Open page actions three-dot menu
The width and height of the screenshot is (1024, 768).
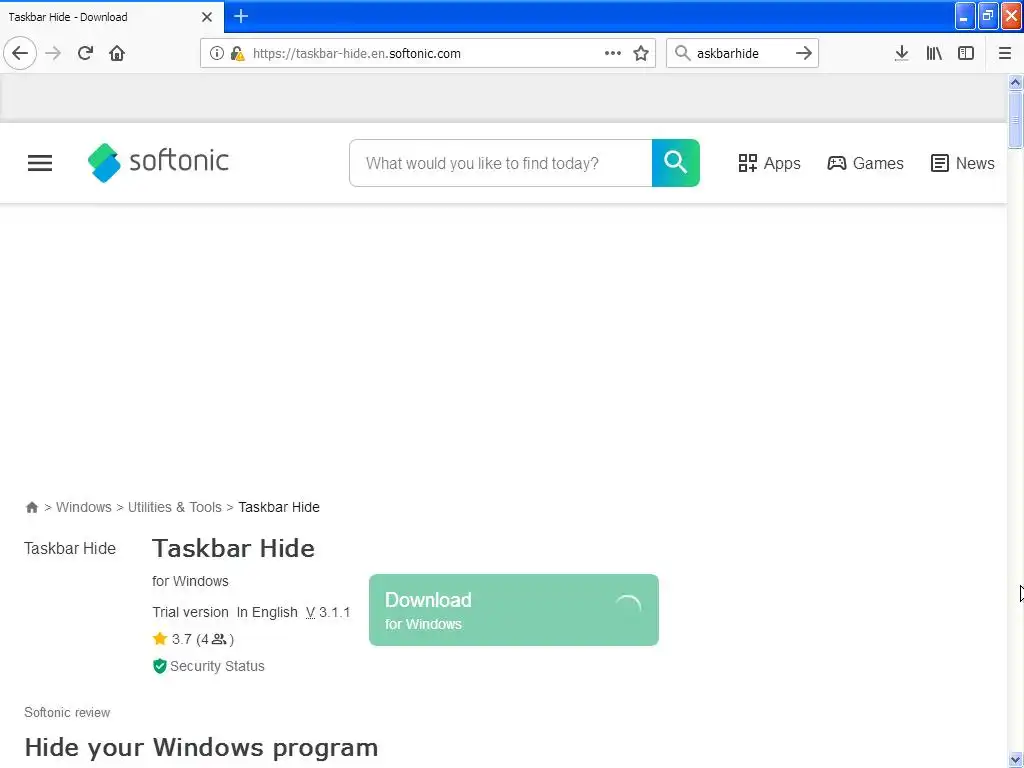[x=613, y=53]
